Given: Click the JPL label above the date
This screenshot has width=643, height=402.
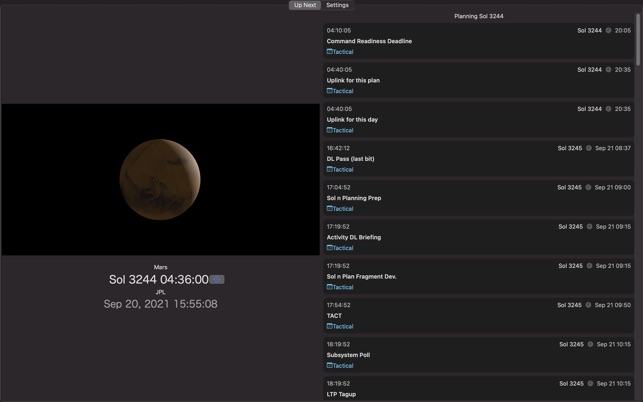Looking at the screenshot, I should pos(160,292).
